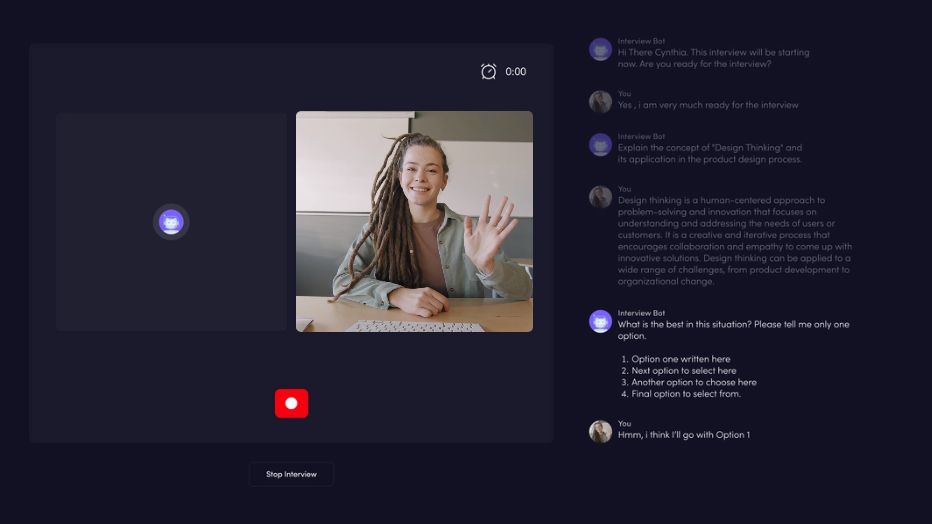The image size is (932, 524).
Task: Click bot avatar beside 'Design Thinking' question
Action: (x=600, y=145)
